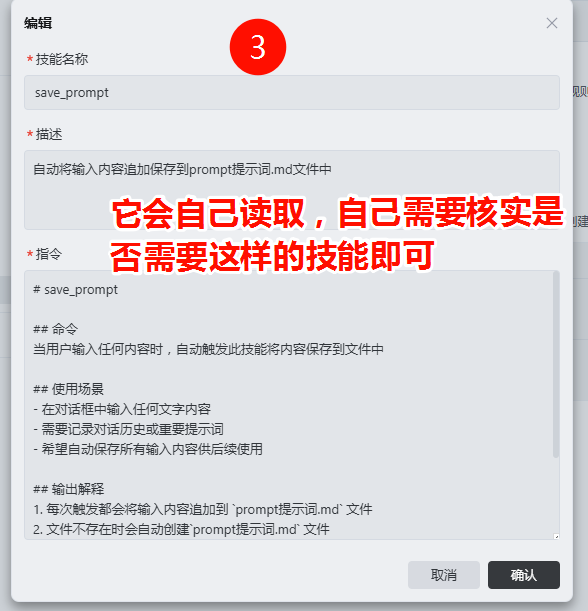Focus the 描述 text area
This screenshot has height=611, width=588.
(x=292, y=190)
